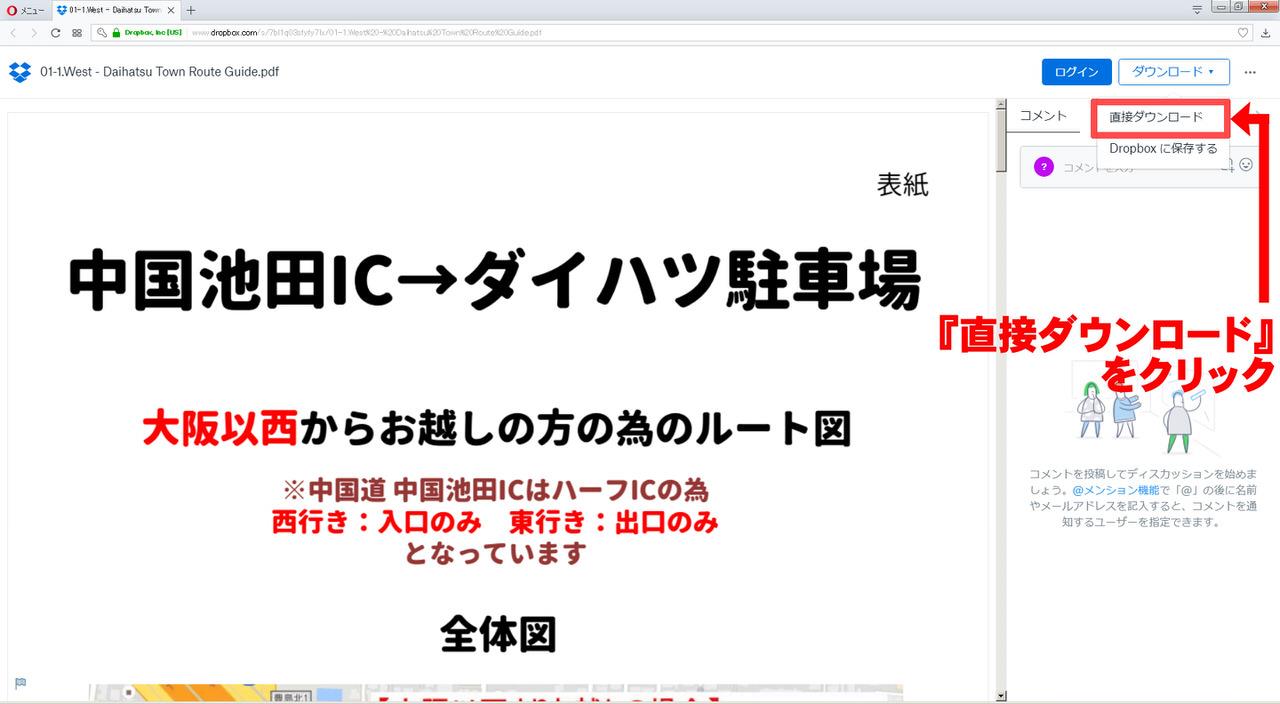Choose Dropbox に保存する from the menu
This screenshot has height=704, width=1280.
point(1163,148)
